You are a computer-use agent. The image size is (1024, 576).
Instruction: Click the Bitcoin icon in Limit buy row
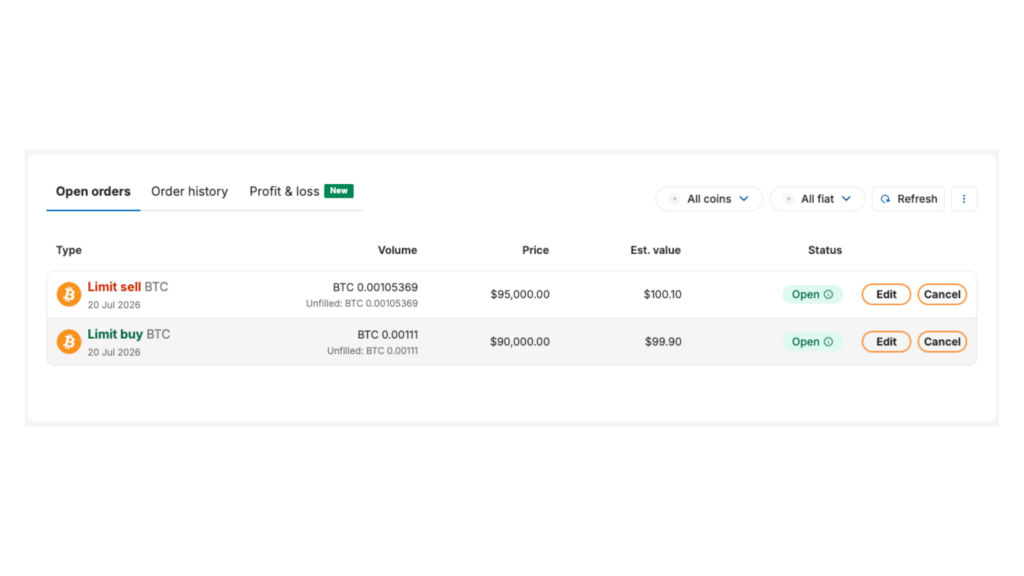click(69, 342)
